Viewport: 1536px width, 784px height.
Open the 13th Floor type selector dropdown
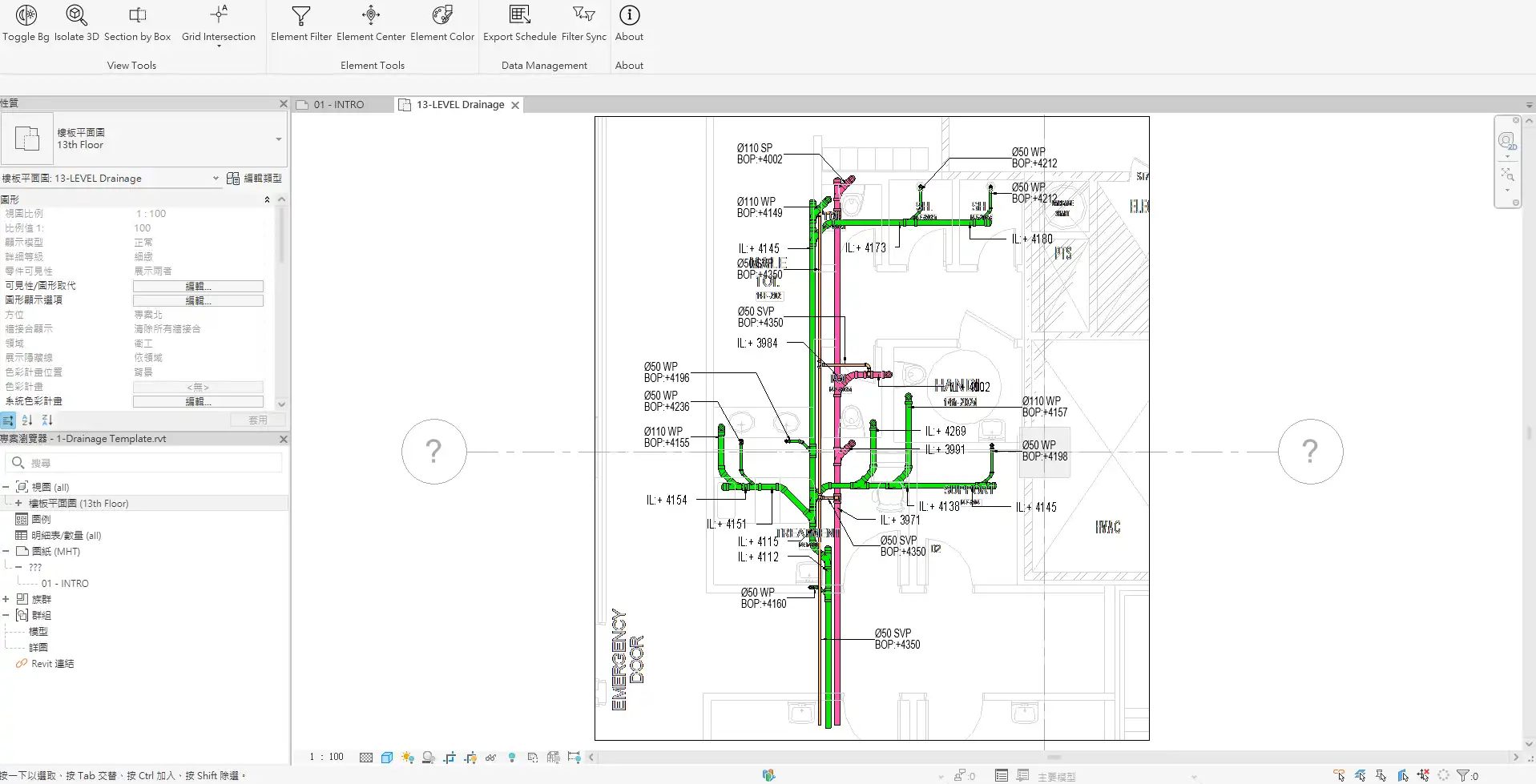click(x=279, y=139)
